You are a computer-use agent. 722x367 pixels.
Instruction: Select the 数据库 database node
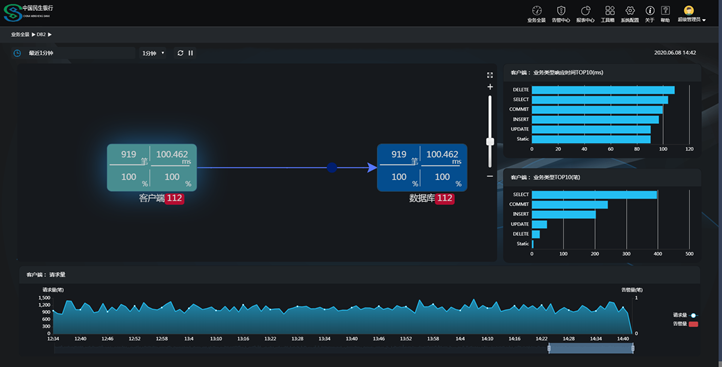tap(422, 168)
